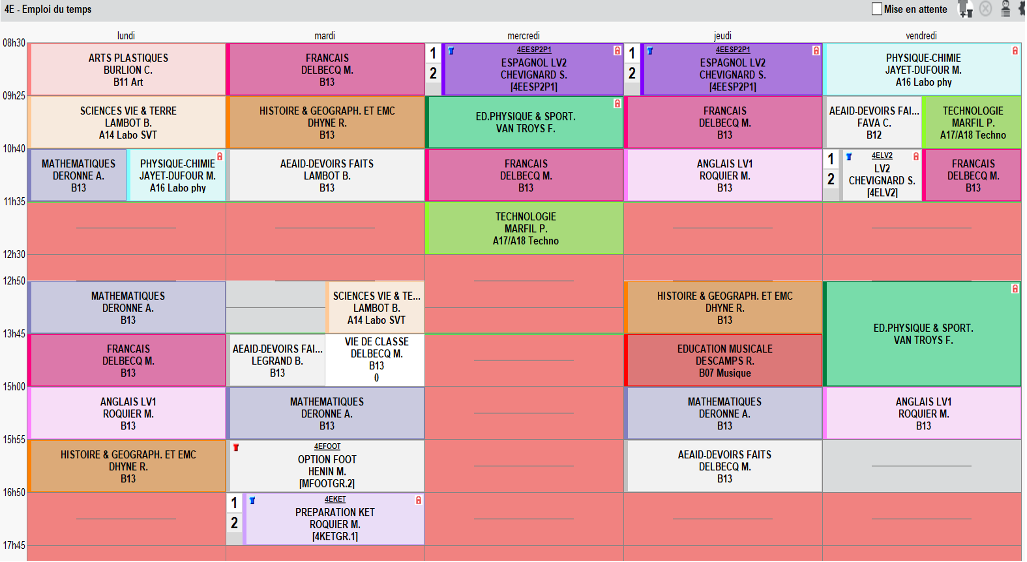1027x562 pixels.
Task: Select Thursday EDUCATION MUSICALE course block
Action: [x=723, y=361]
